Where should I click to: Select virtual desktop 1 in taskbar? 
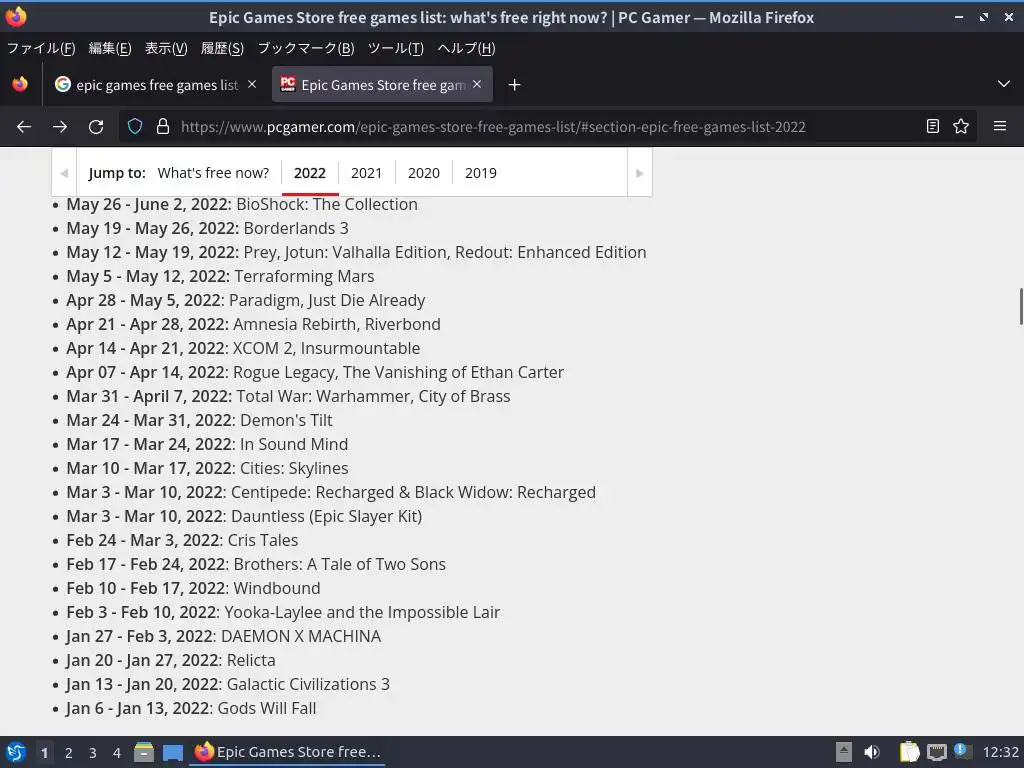click(x=44, y=753)
